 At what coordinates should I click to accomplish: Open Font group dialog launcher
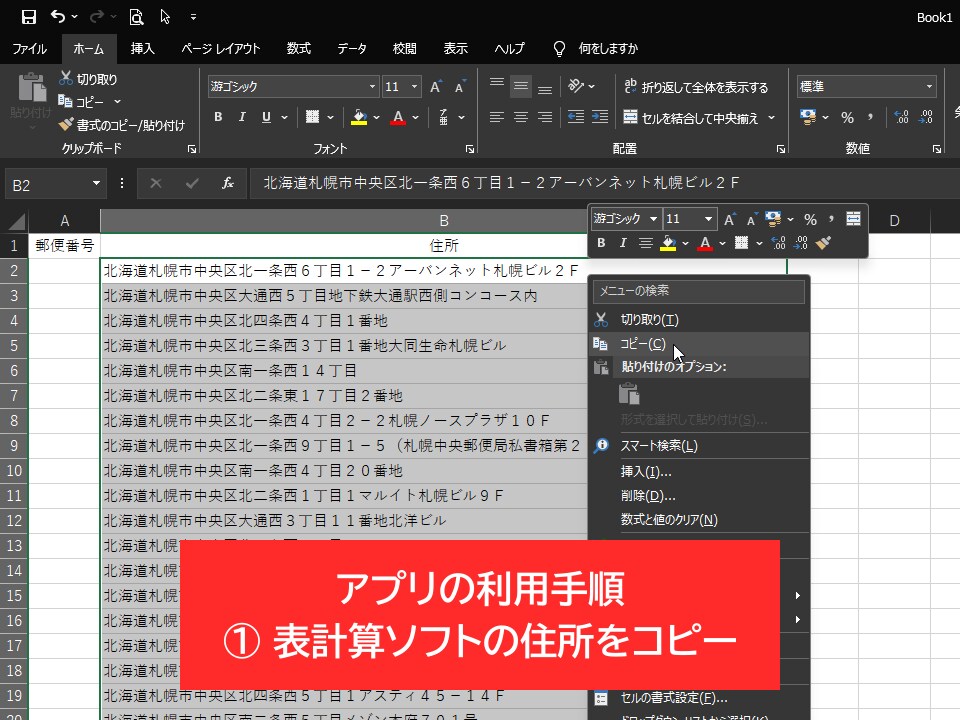470,149
